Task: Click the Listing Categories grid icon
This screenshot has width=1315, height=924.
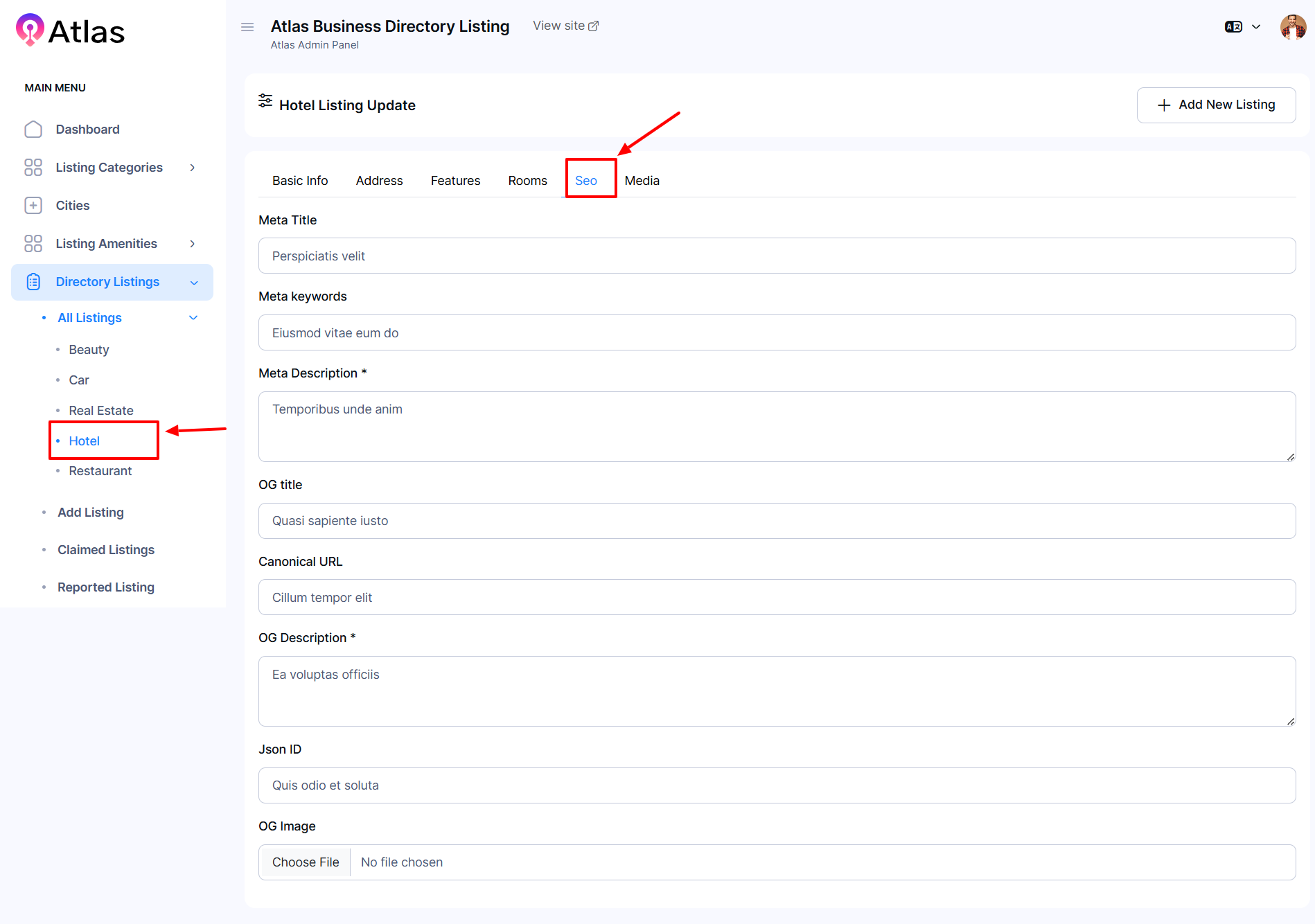Action: tap(33, 168)
